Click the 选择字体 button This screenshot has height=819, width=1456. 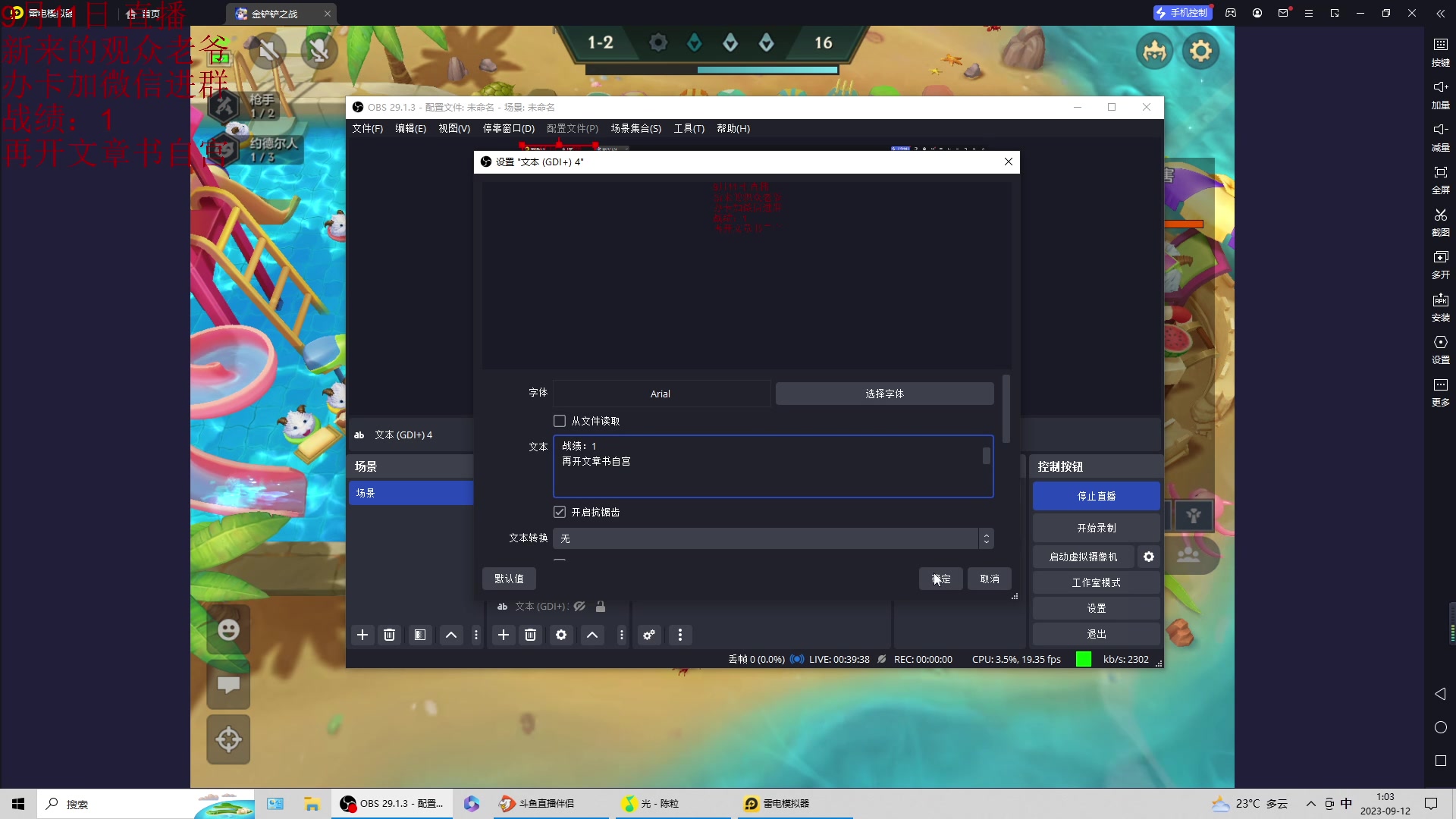tap(884, 394)
